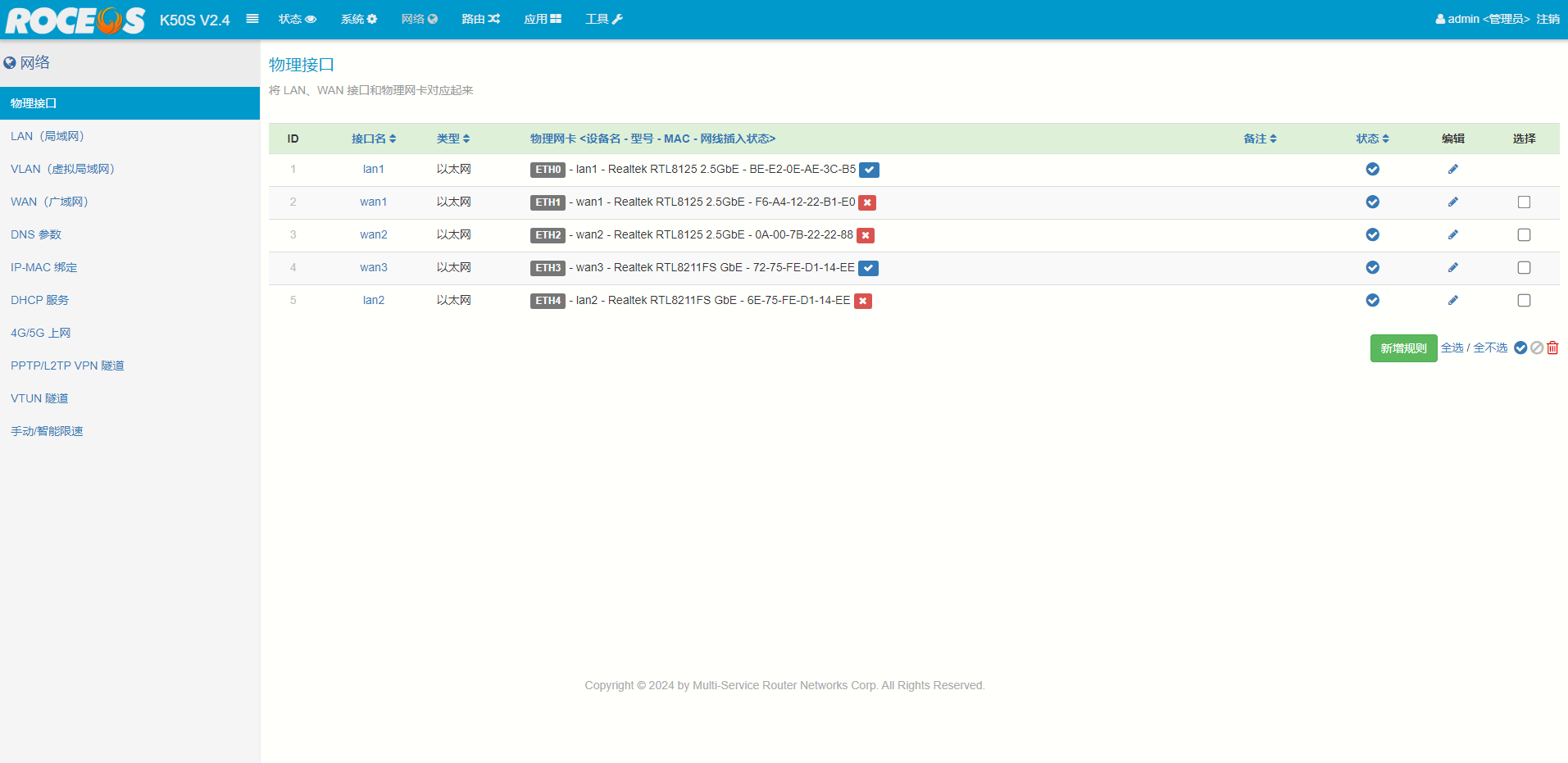Screen dimensions: 1568x763
Task: Click the pencil edit icon for lan1
Action: (1452, 170)
